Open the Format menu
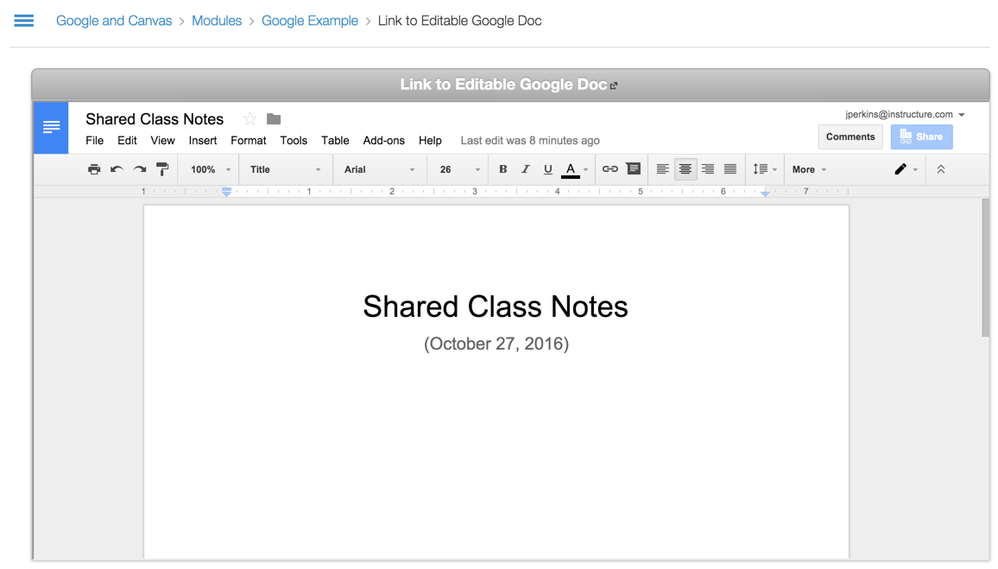 (x=248, y=141)
